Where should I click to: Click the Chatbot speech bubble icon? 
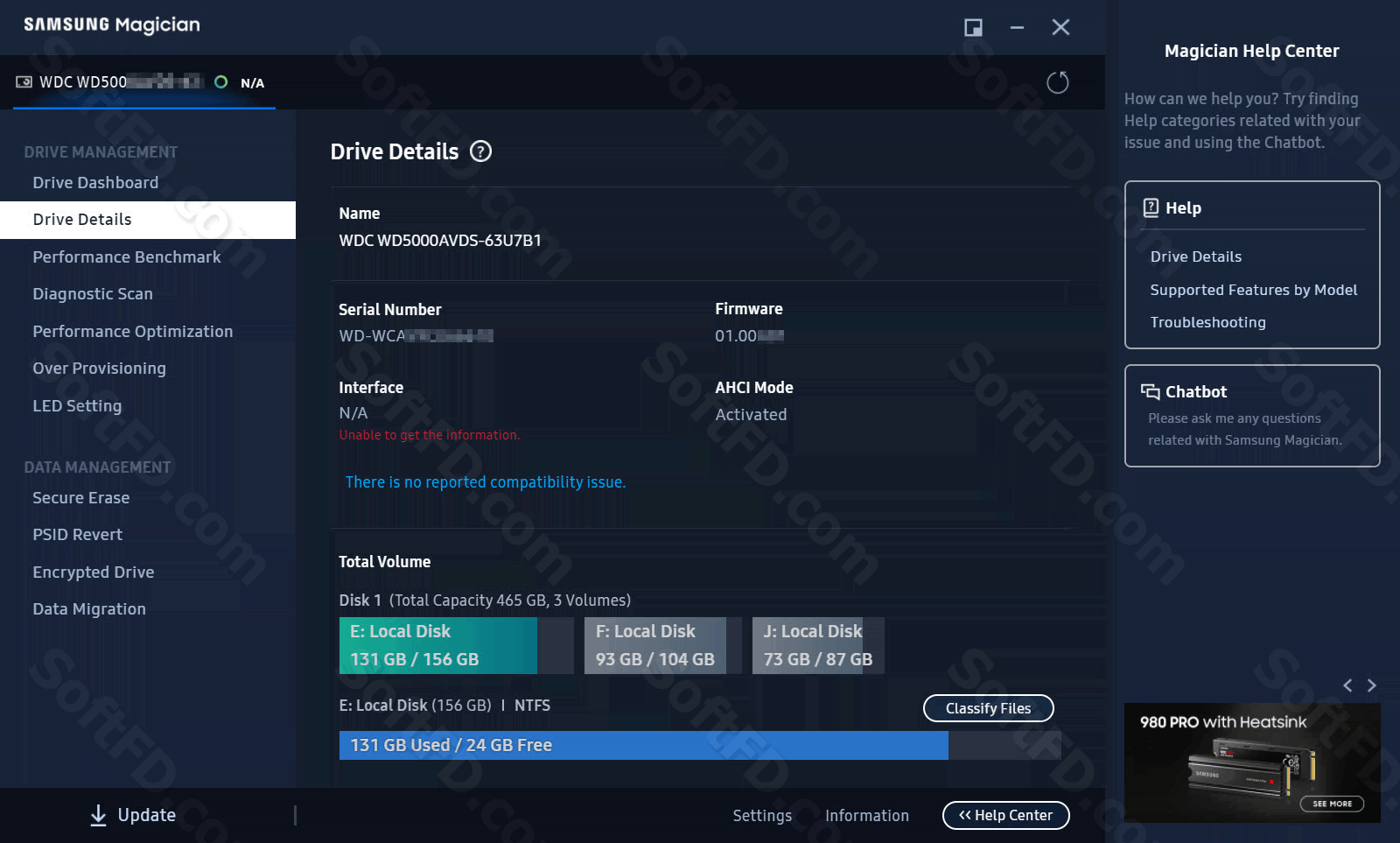tap(1150, 391)
